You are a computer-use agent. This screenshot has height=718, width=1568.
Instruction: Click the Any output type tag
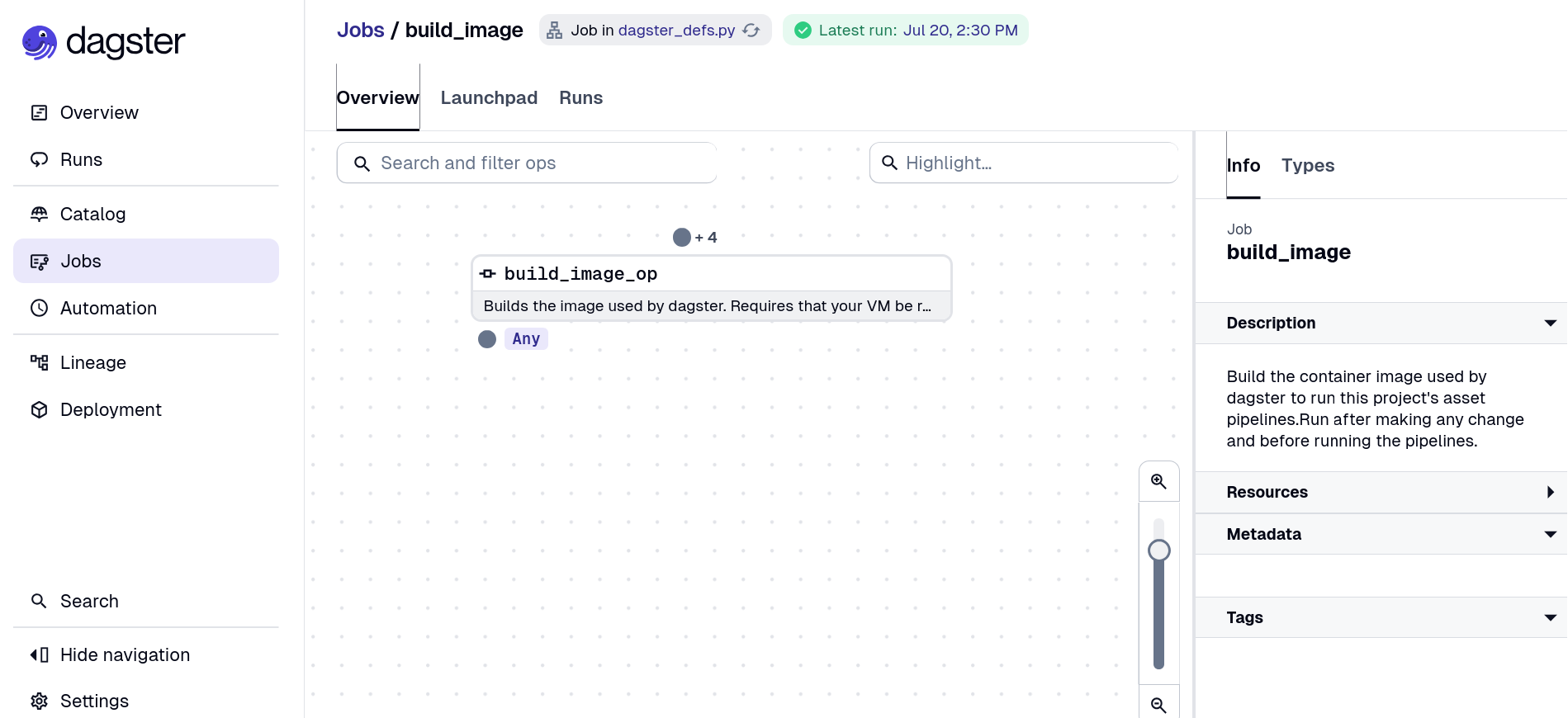tap(526, 339)
